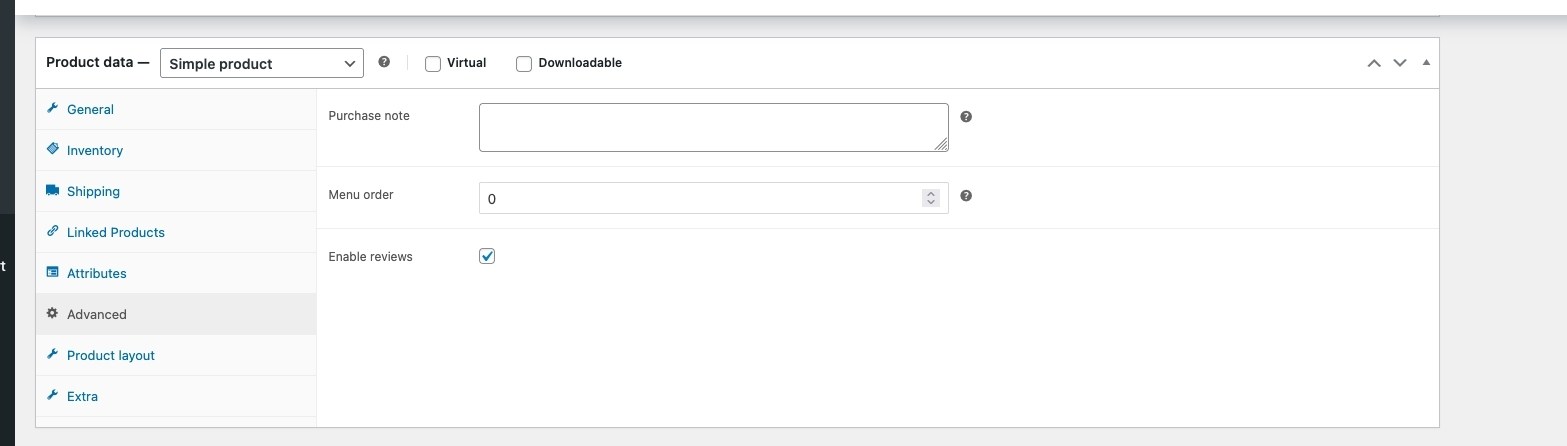The height and width of the screenshot is (446, 1567).
Task: Click help icon beside product type dropdown
Action: pos(384,62)
